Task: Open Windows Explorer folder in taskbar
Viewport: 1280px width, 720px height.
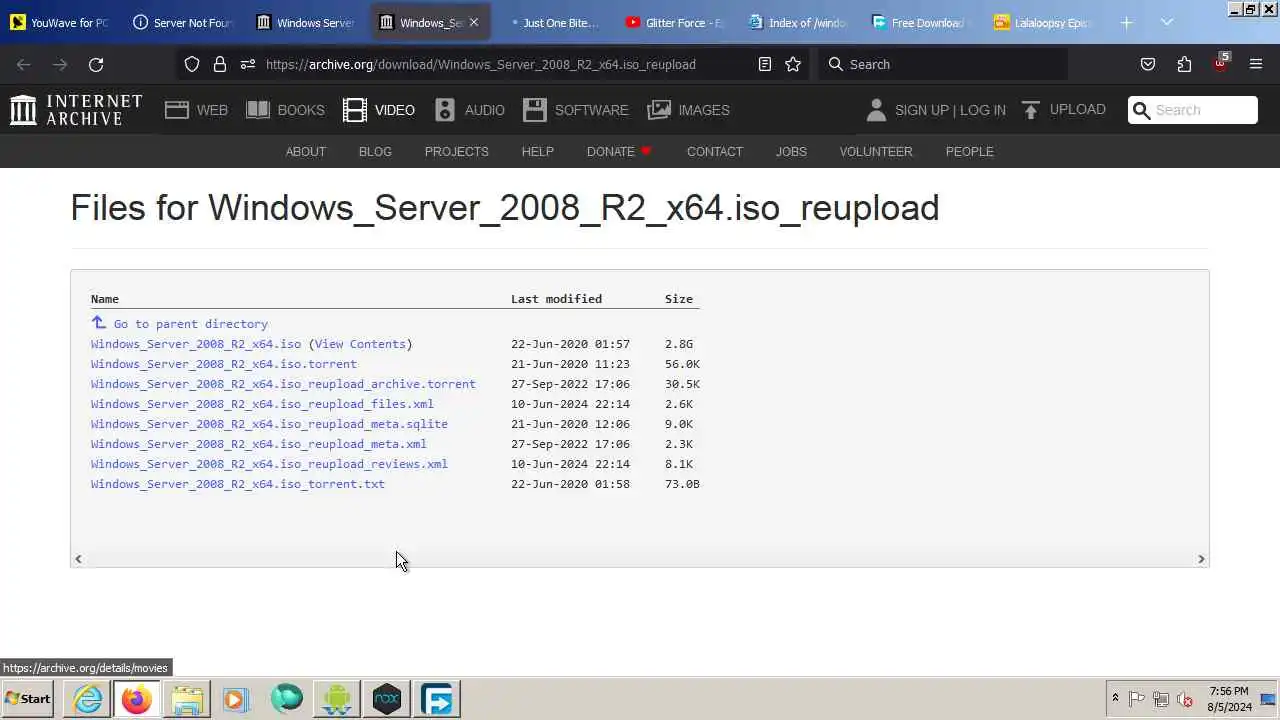Action: pyautogui.click(x=187, y=699)
